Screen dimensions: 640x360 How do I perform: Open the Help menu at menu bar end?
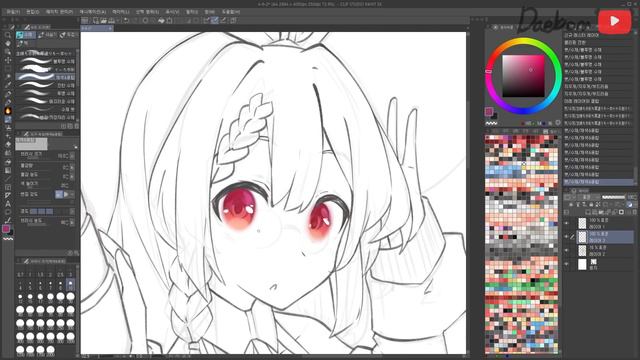point(231,12)
